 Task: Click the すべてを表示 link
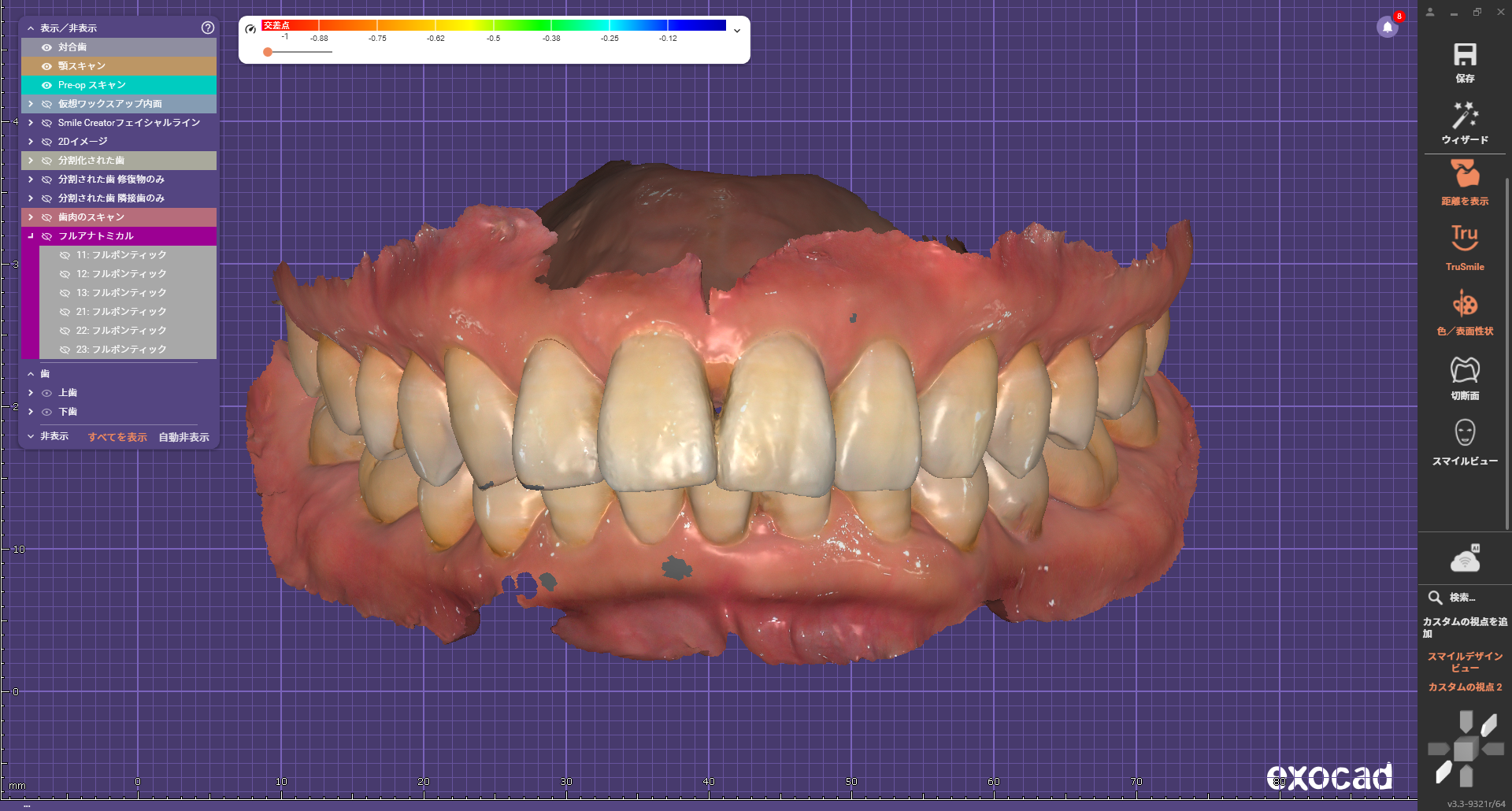117,437
